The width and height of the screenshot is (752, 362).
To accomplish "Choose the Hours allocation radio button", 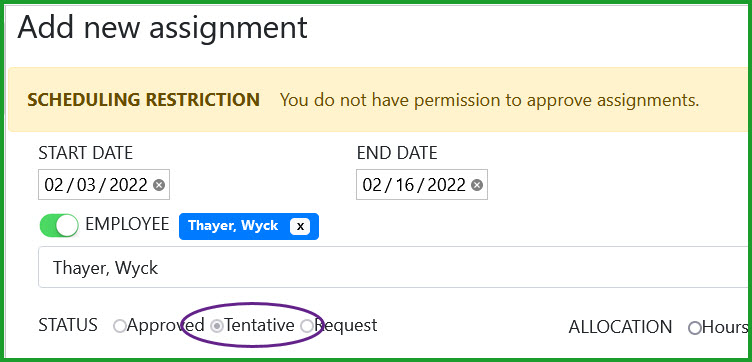I will [694, 328].
